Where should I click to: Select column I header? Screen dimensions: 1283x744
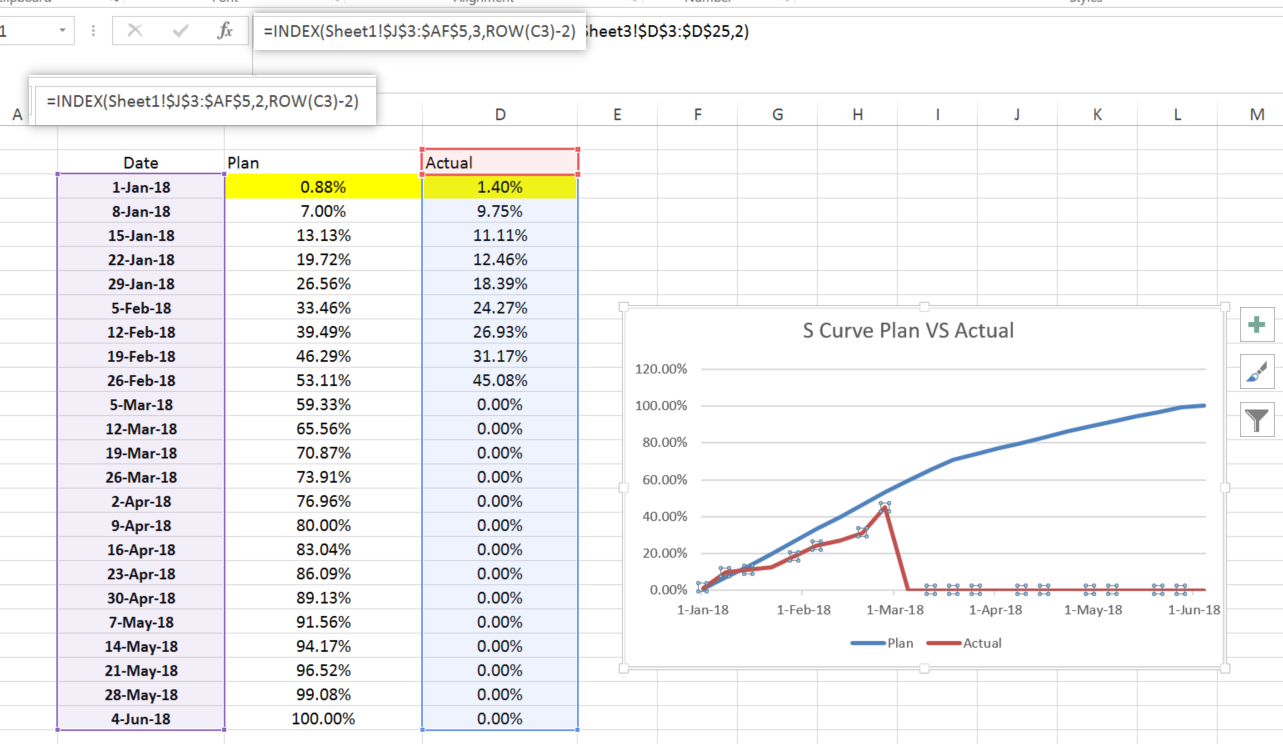point(937,115)
